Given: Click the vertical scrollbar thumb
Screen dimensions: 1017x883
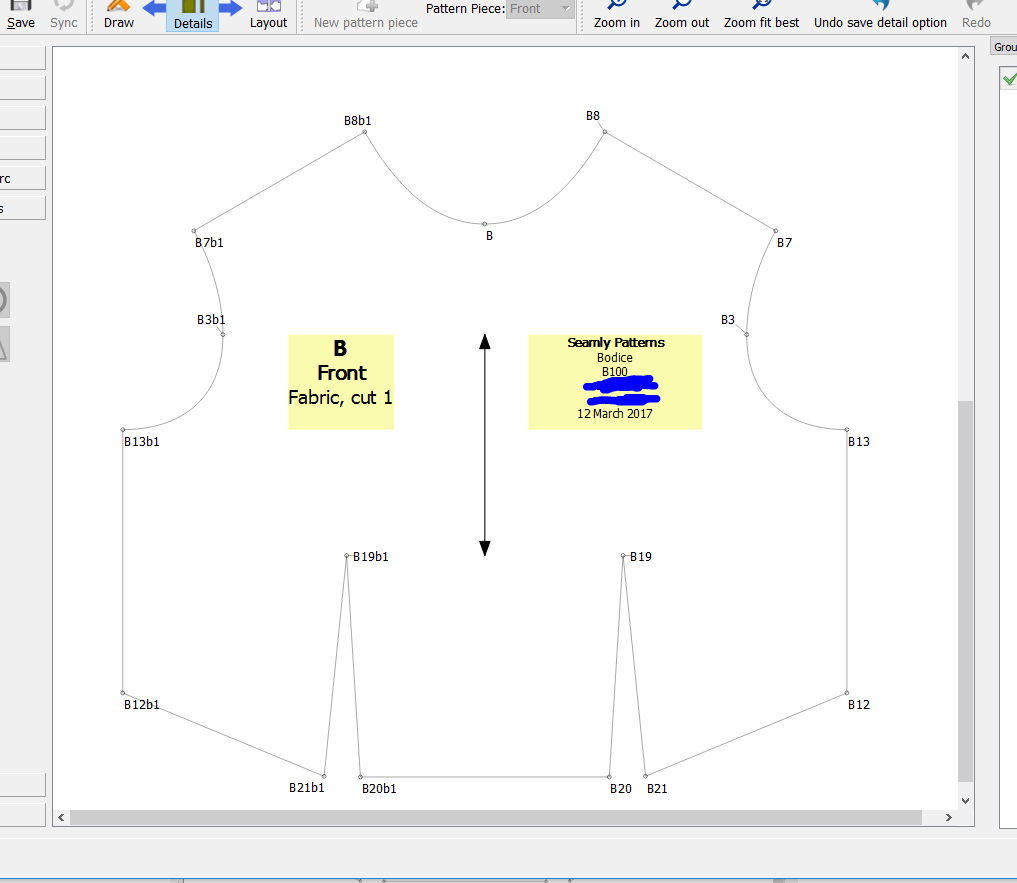Looking at the screenshot, I should 965,590.
